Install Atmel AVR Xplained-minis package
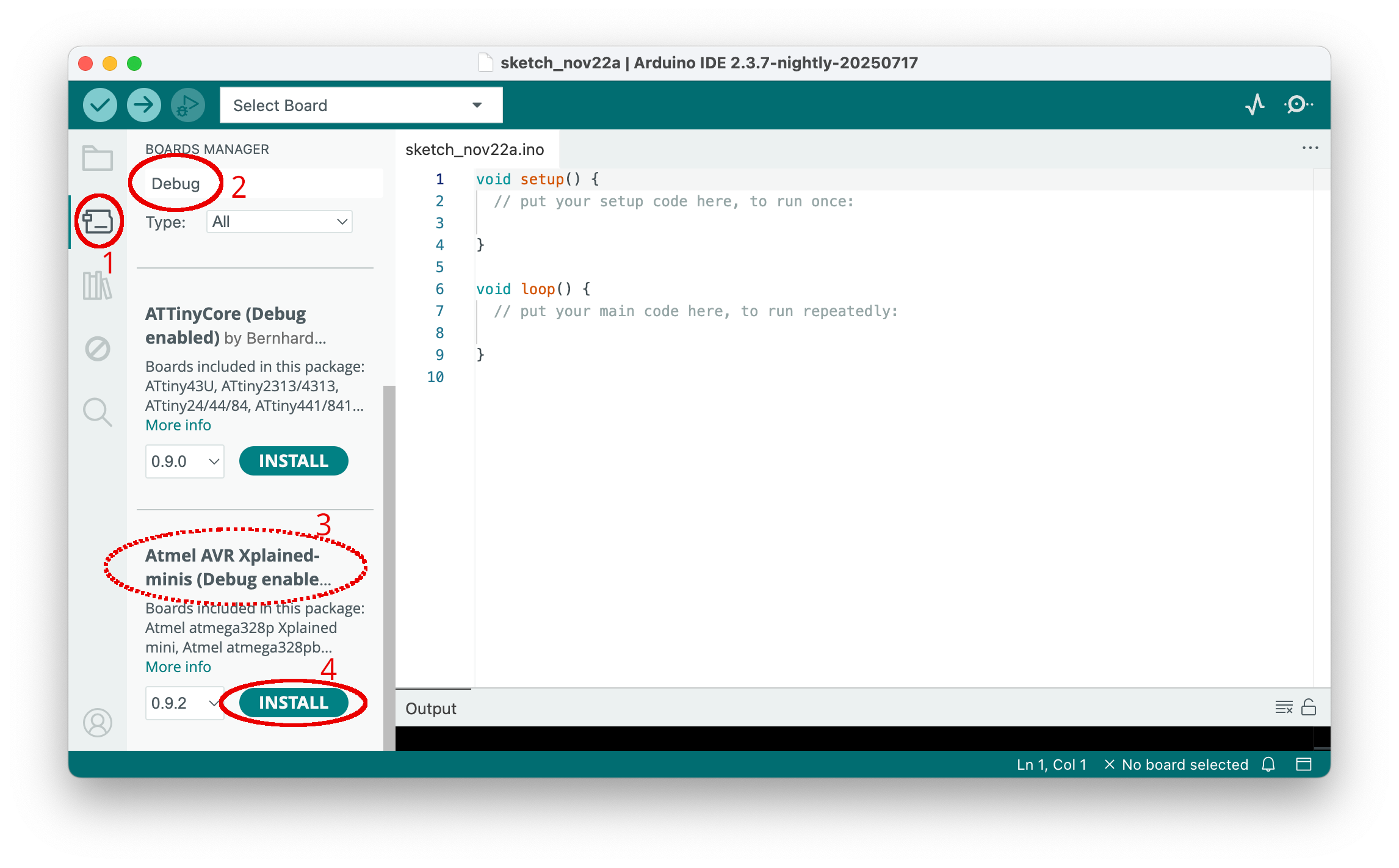Screen dimensions: 1399x868 (294, 703)
